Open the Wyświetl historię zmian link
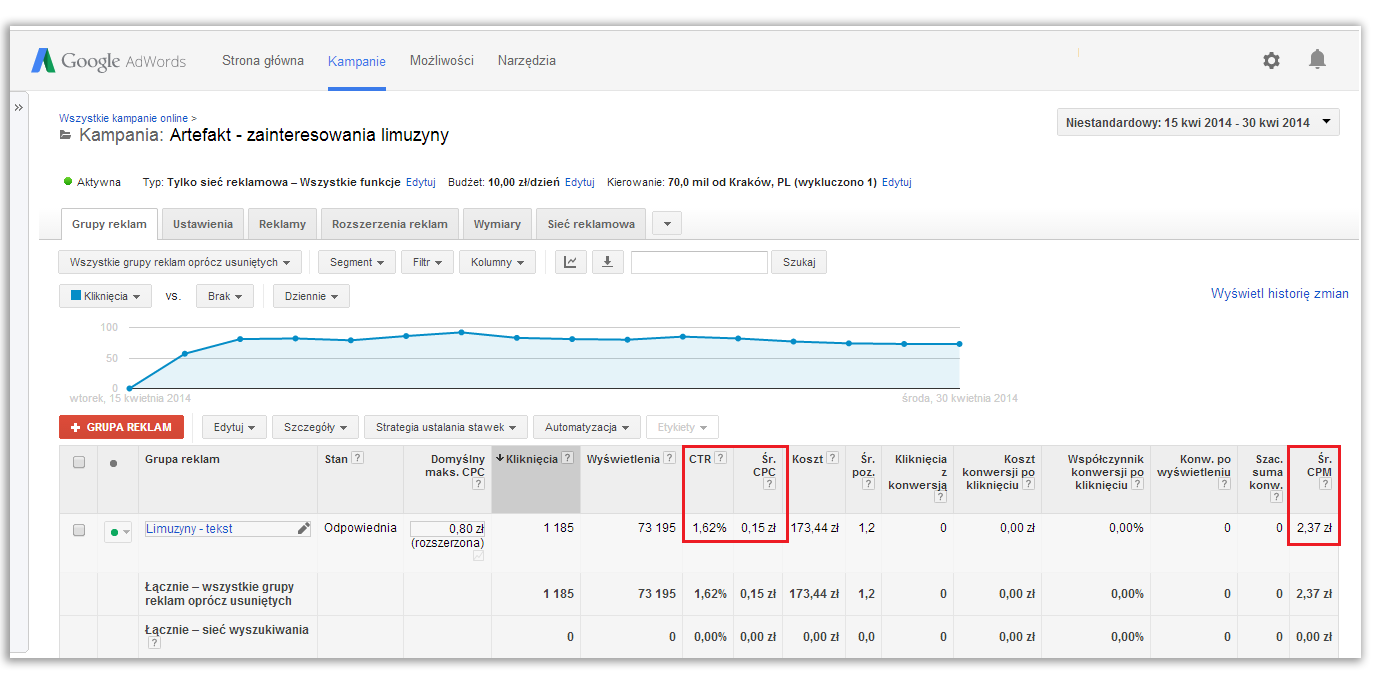Screen dimensions: 1374x673 pyautogui.click(x=1280, y=294)
